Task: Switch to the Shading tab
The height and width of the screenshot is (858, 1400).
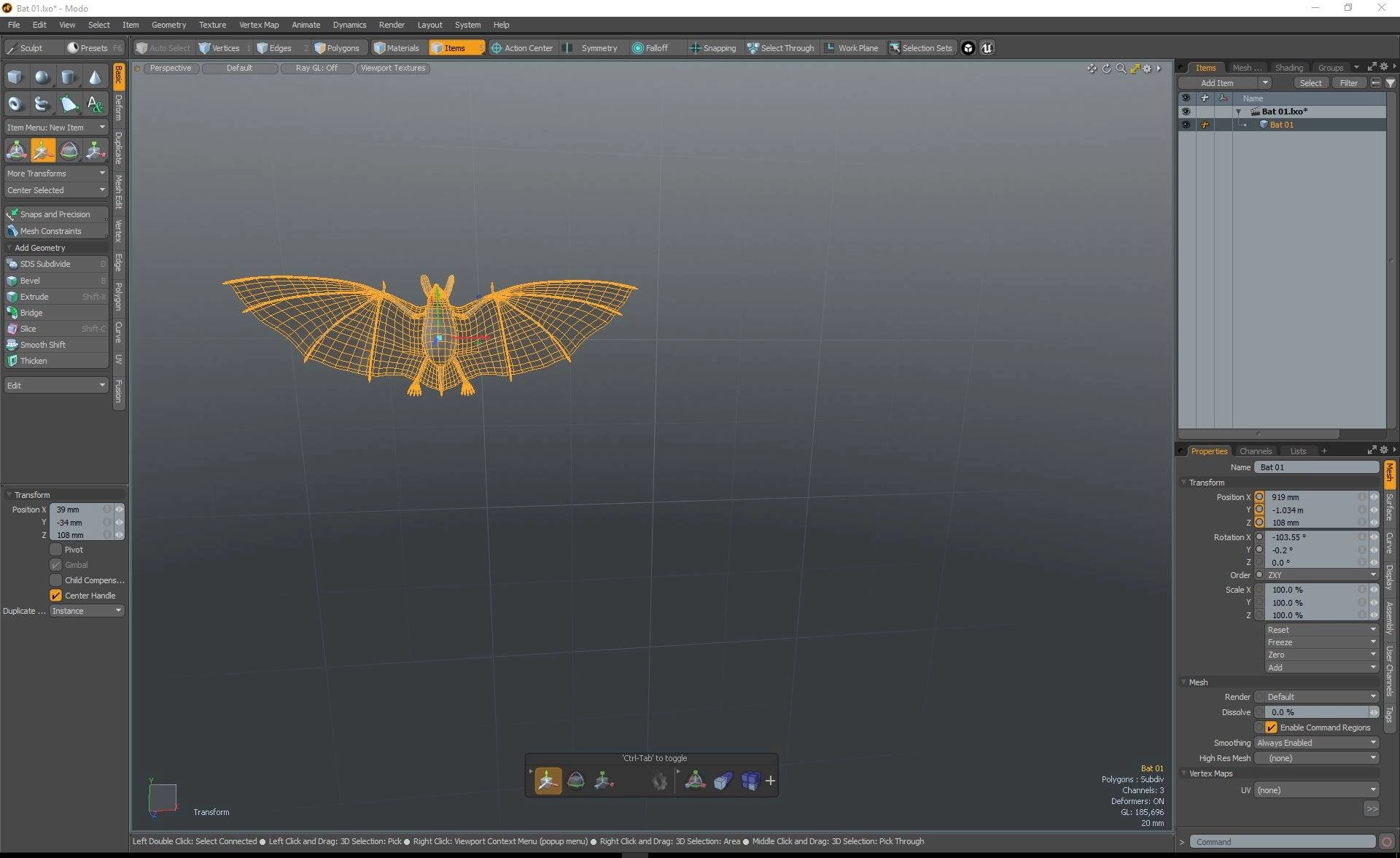Action: (1288, 68)
